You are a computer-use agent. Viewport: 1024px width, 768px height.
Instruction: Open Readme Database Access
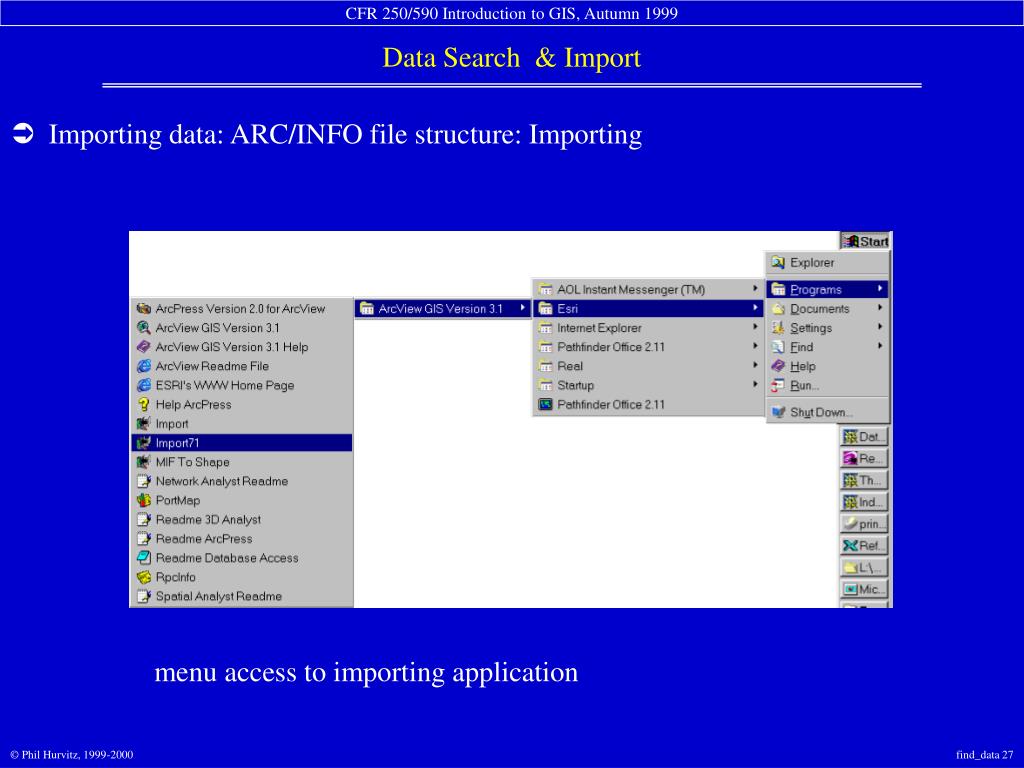(242, 558)
